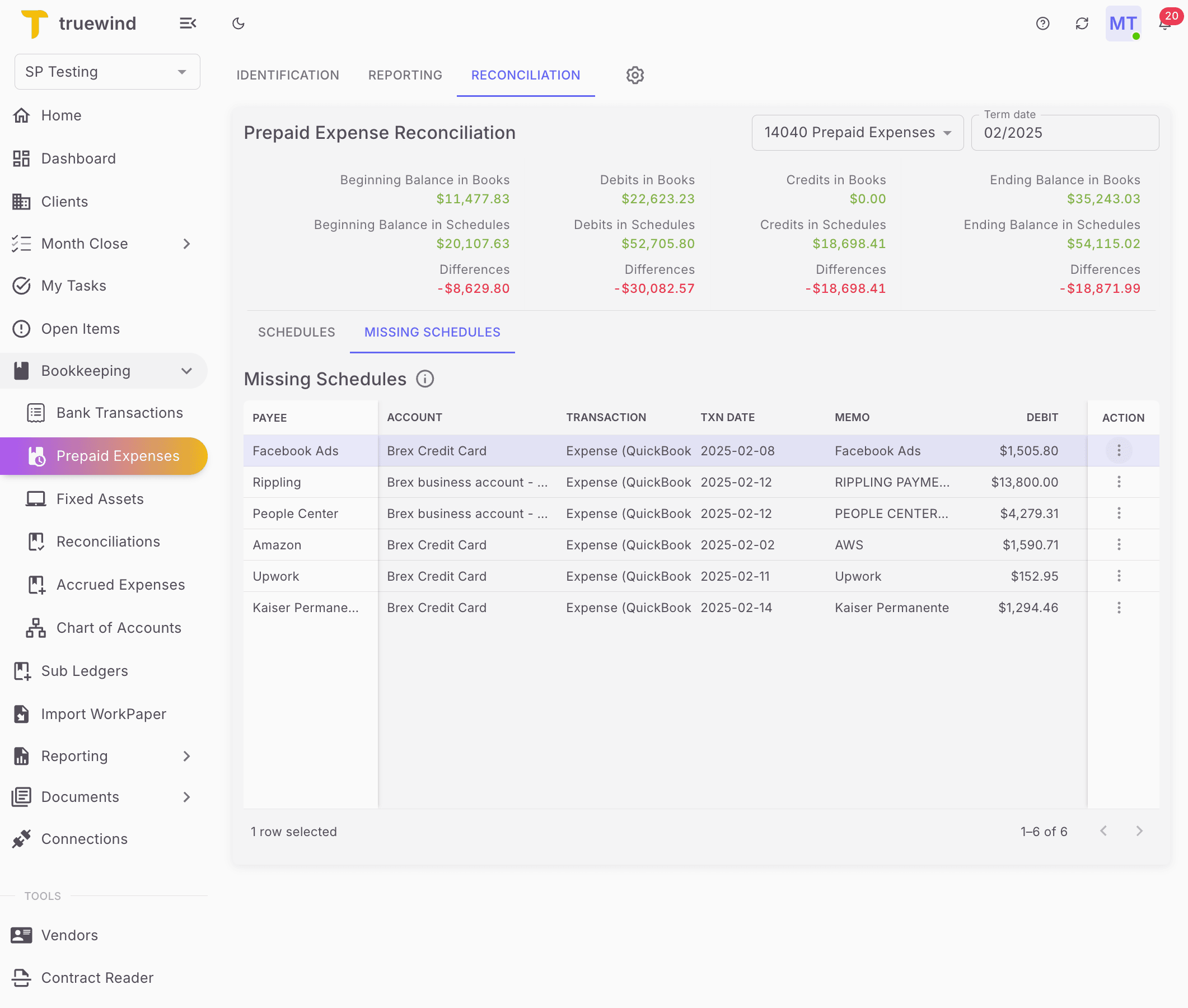The height and width of the screenshot is (1008, 1188).
Task: Open the 14040 Prepaid Expenses account dropdown
Action: pyautogui.click(x=857, y=132)
